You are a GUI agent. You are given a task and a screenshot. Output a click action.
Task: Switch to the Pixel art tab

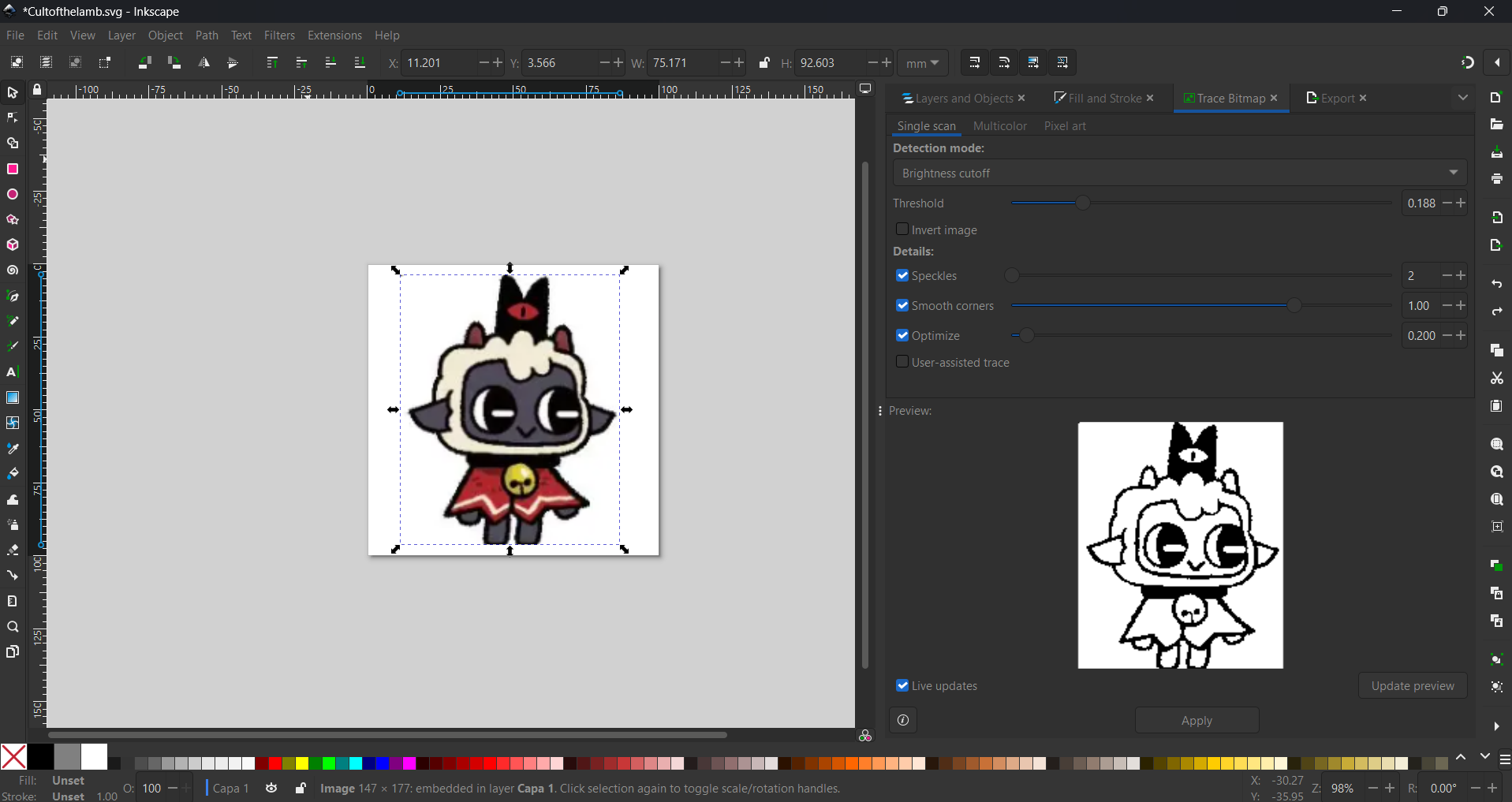click(x=1065, y=126)
